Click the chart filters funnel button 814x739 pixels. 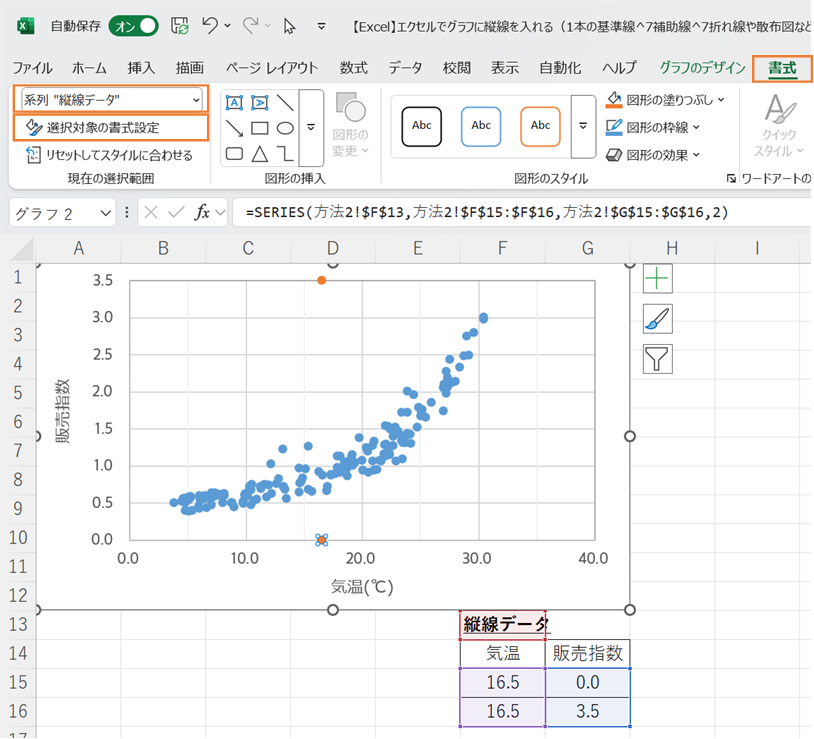pos(657,359)
